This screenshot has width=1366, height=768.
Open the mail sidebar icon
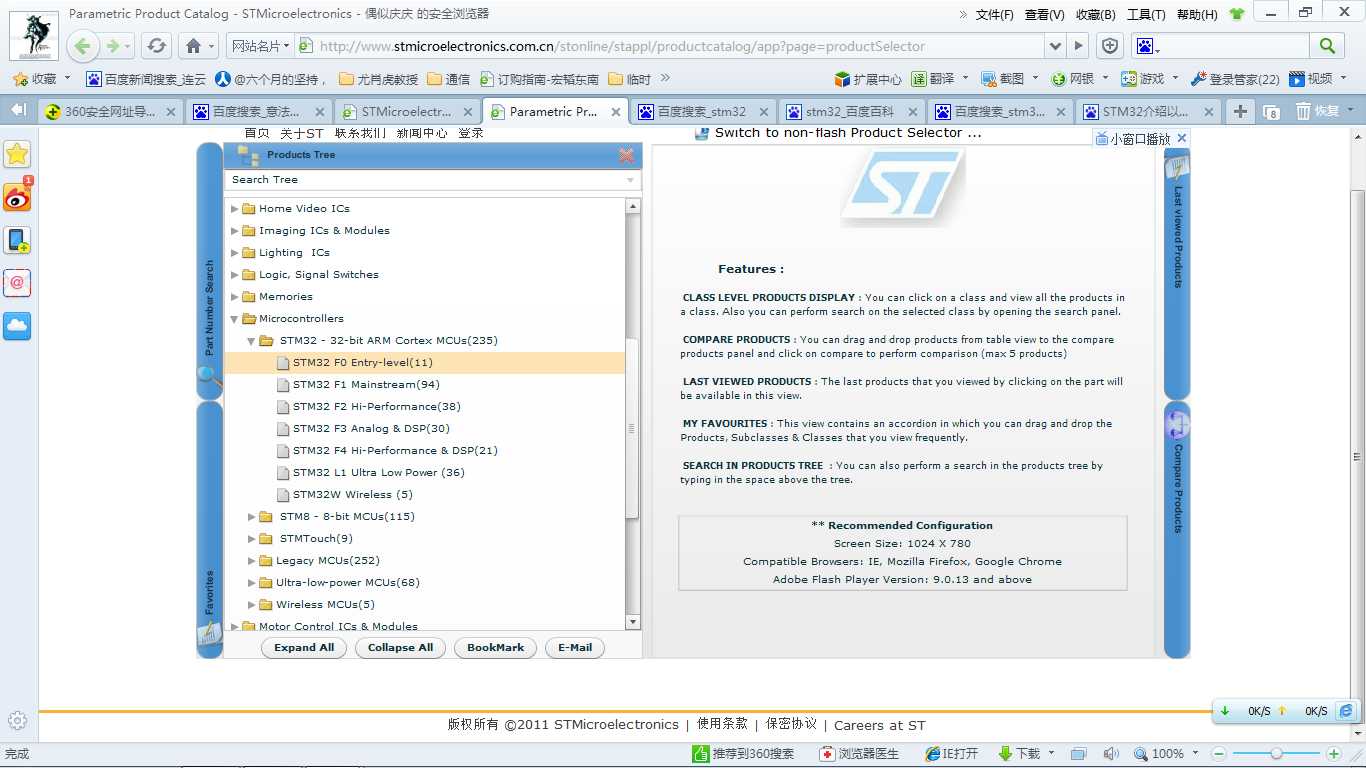coord(17,283)
